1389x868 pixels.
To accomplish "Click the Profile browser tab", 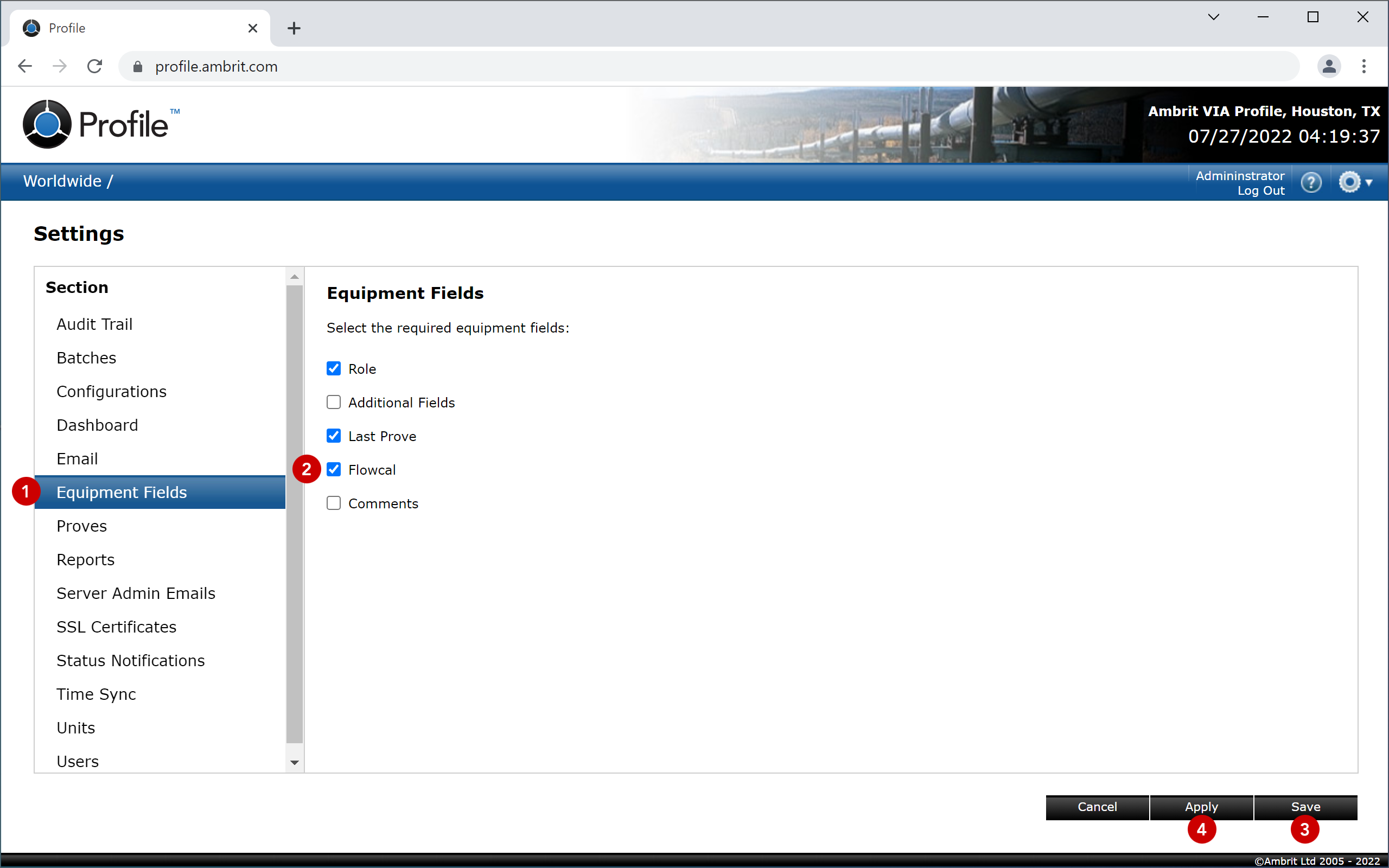I will point(139,28).
